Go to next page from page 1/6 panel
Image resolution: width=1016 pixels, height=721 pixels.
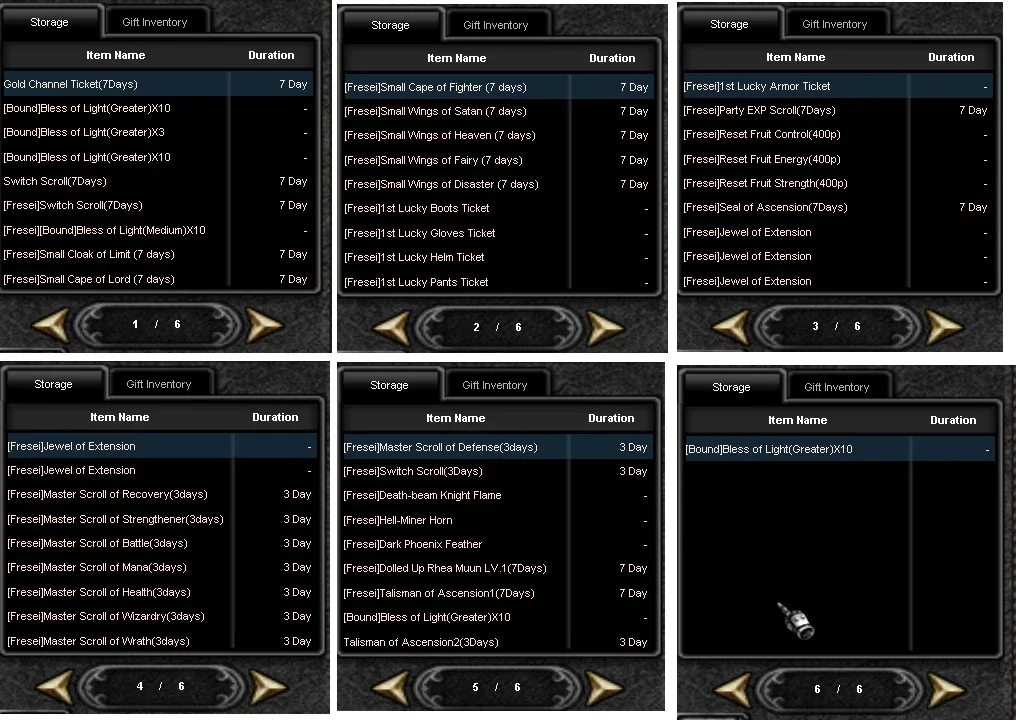pos(264,325)
